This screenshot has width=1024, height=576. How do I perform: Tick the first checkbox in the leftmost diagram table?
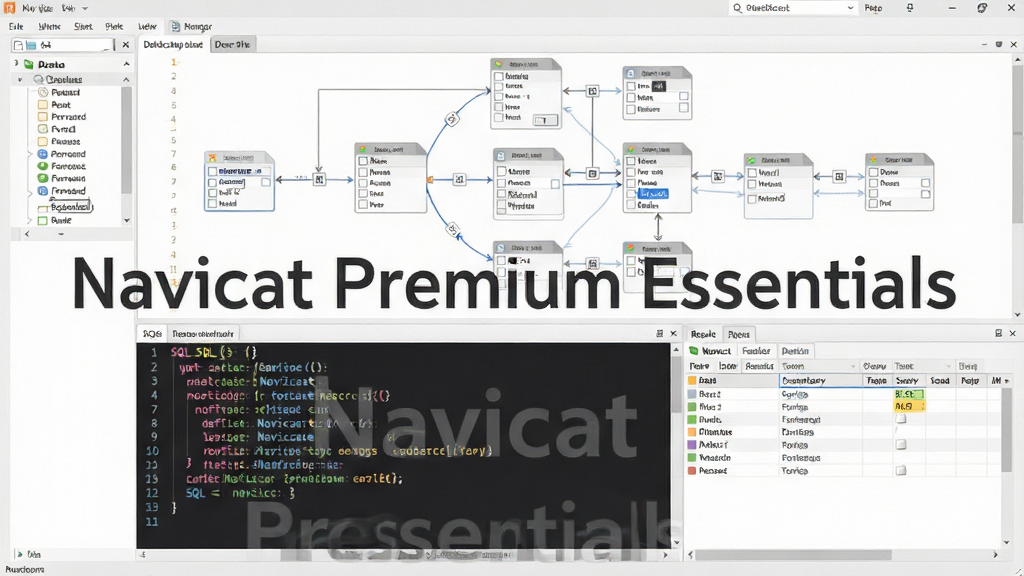[x=212, y=171]
